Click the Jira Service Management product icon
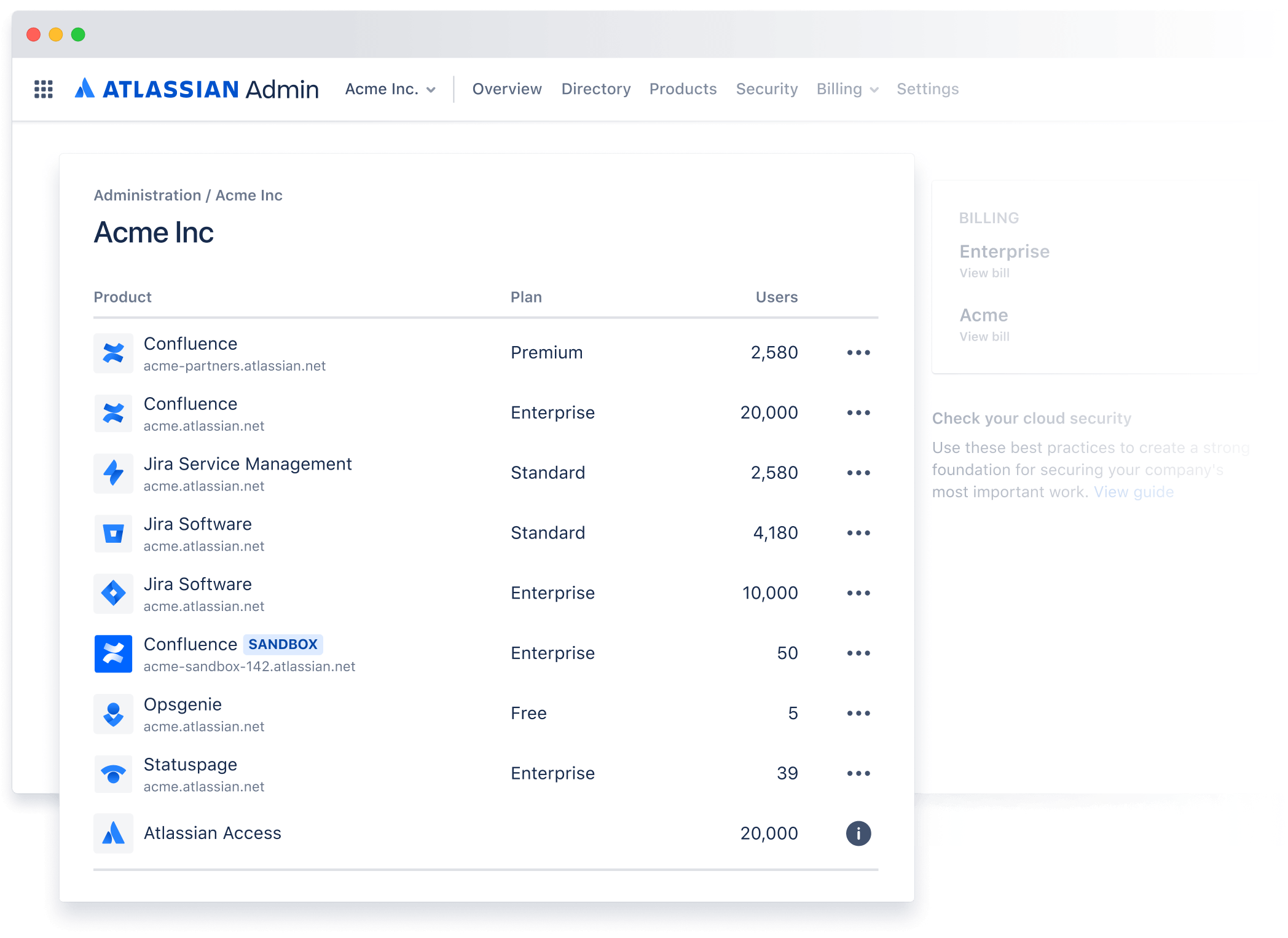This screenshot has height=938, width=1288. [113, 473]
